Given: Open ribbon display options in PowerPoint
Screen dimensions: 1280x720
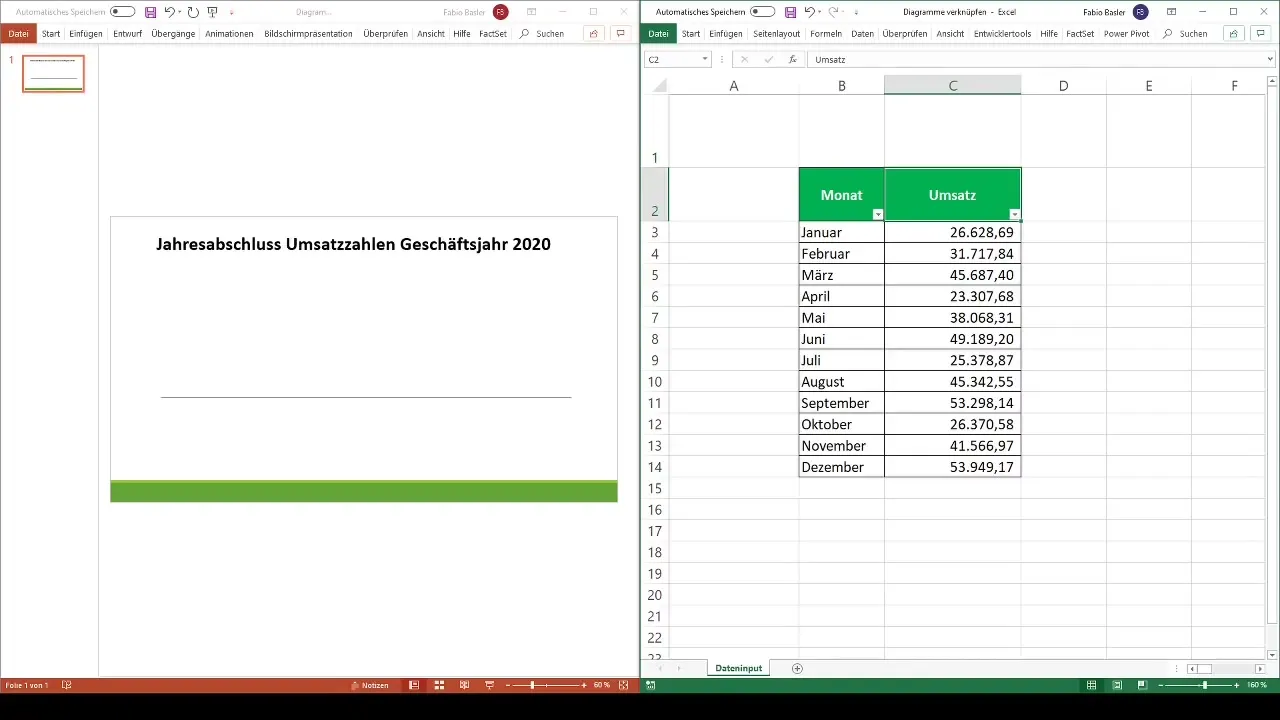Looking at the screenshot, I should [x=531, y=12].
